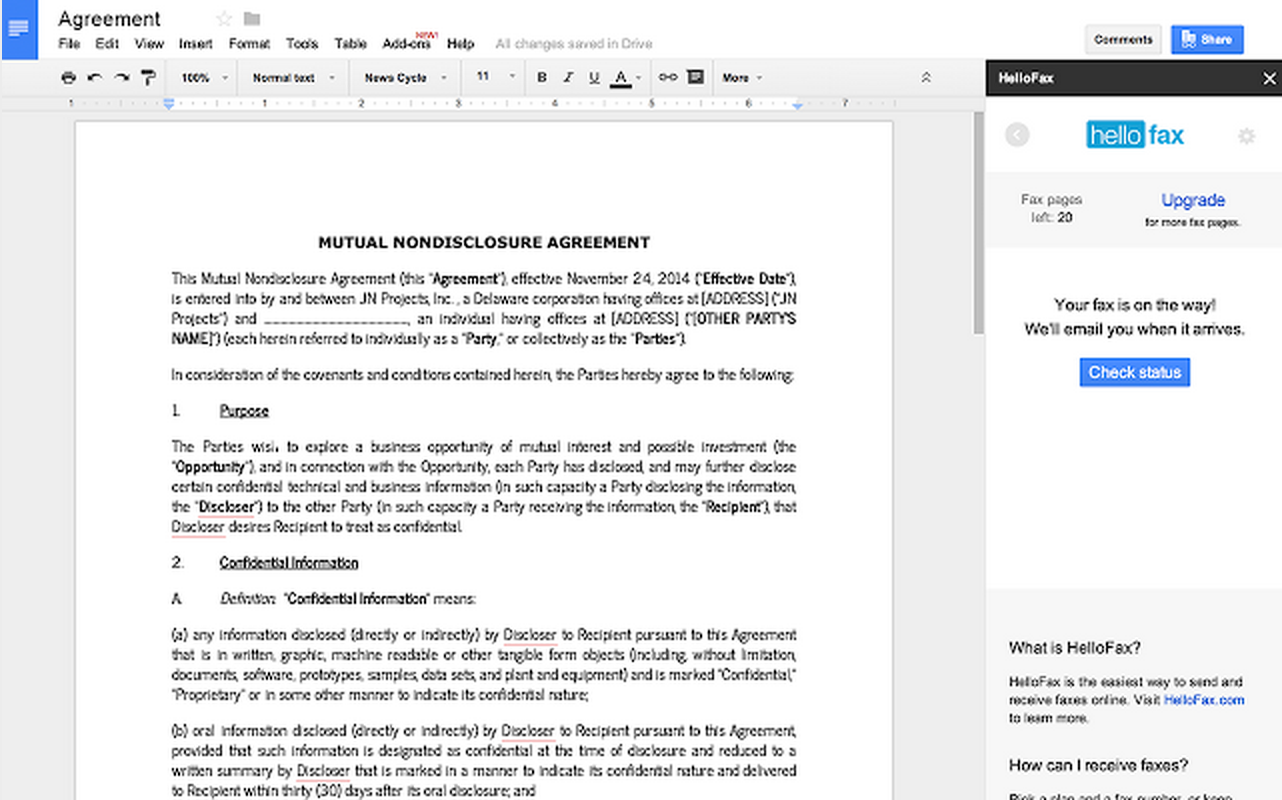
Task: Open the File menu
Action: [x=69, y=44]
